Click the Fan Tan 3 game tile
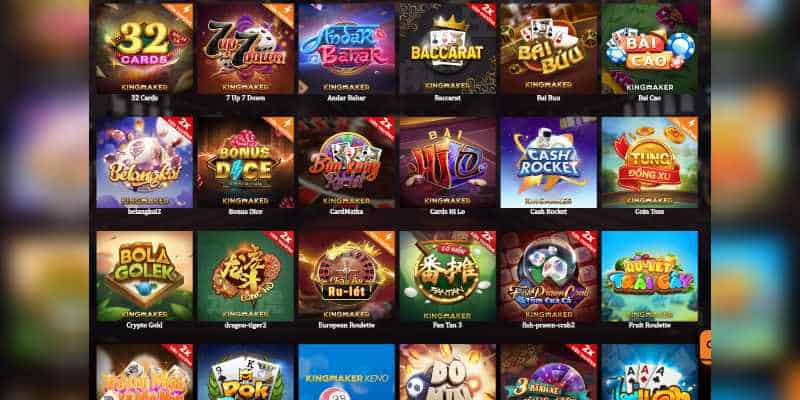Viewport: 800px width, 400px height. tap(447, 276)
